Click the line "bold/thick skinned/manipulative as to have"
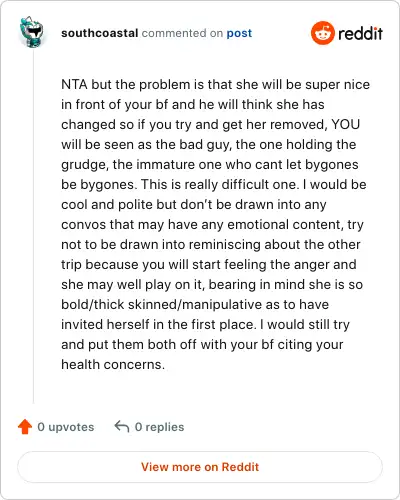400x500 pixels. coord(195,305)
